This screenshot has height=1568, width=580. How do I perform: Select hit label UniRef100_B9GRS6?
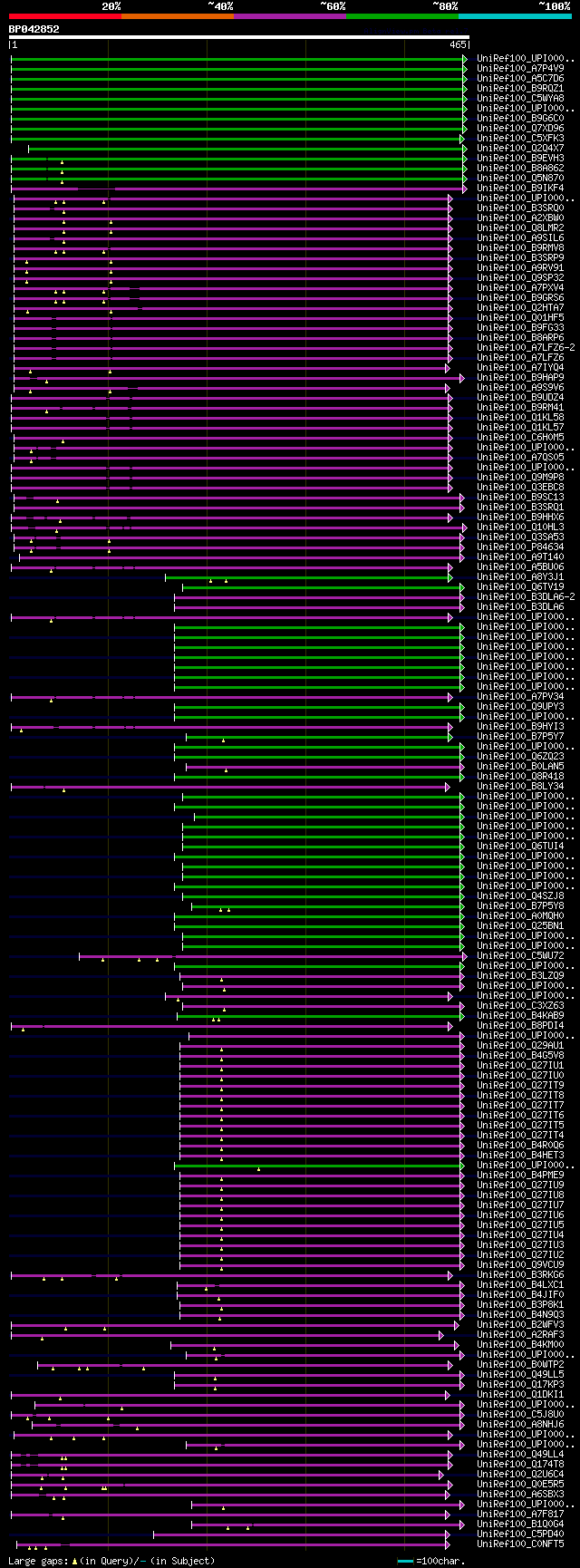[520, 297]
